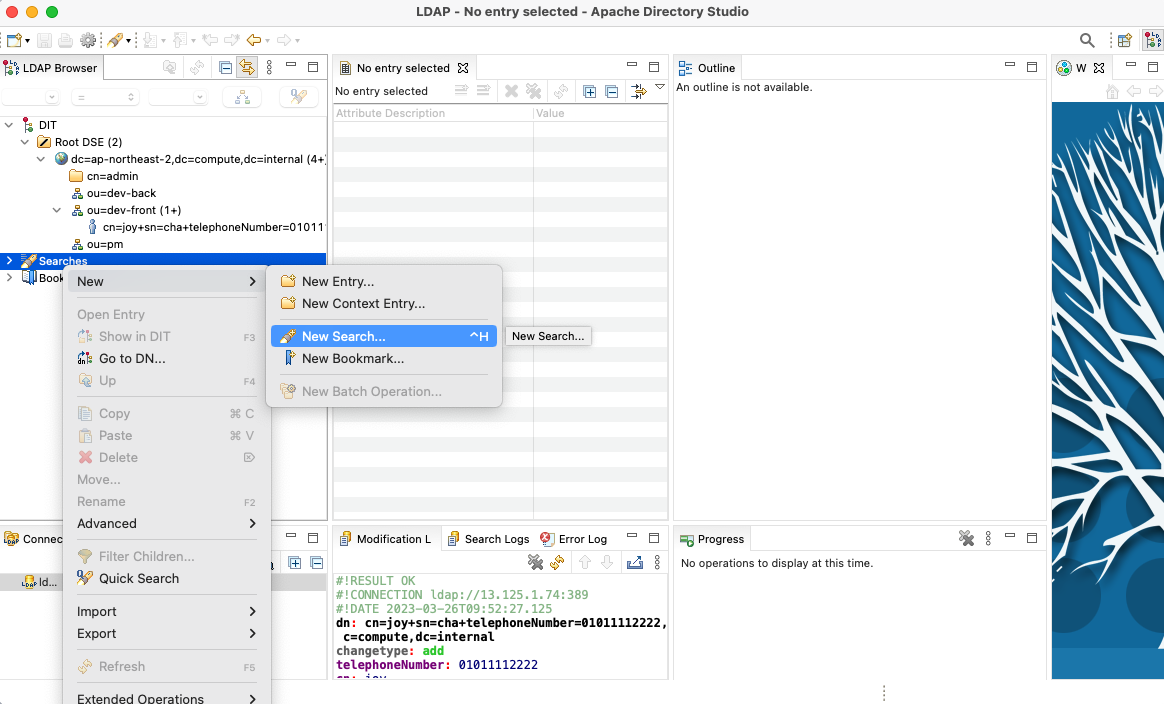
Task: Clear the modification logs with the gray X icon
Action: pyautogui.click(x=535, y=562)
